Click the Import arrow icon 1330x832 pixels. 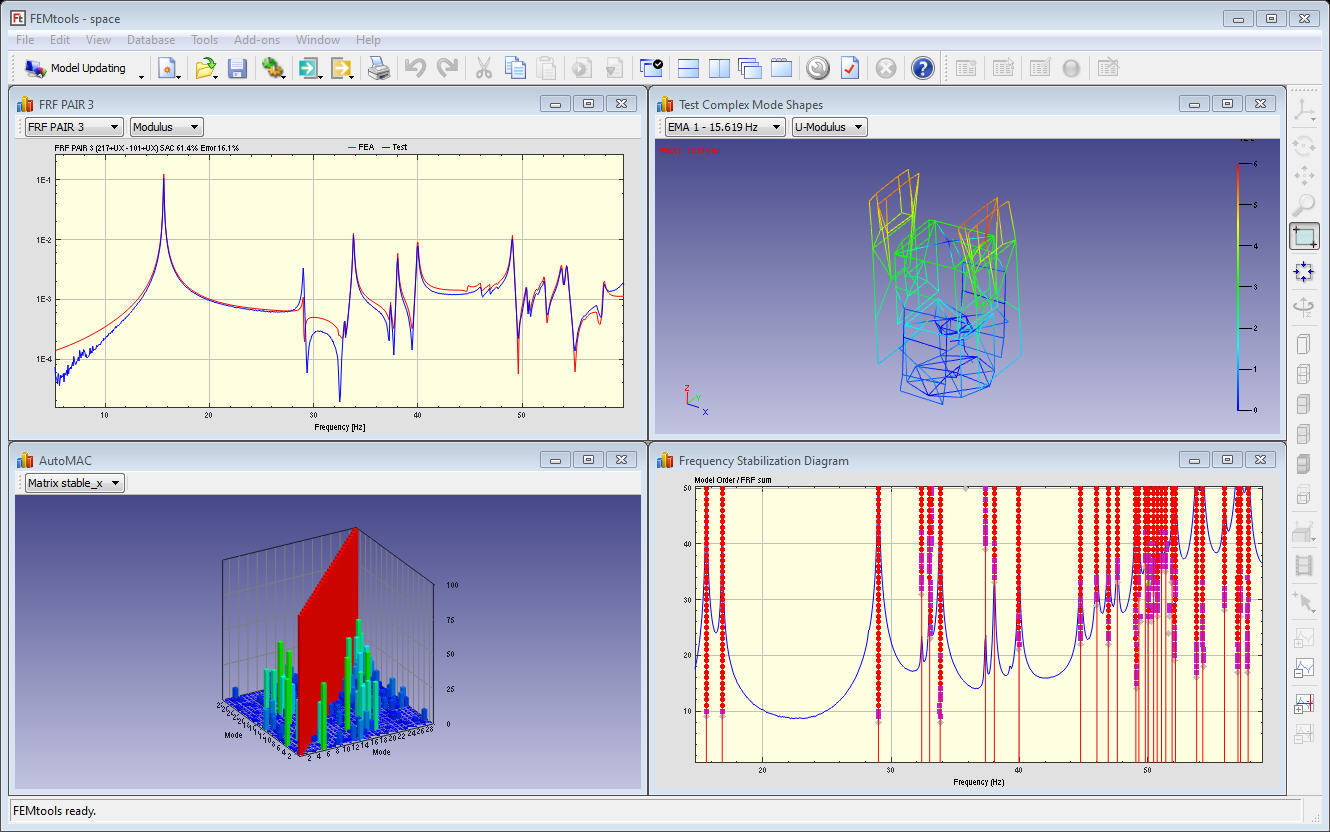click(309, 68)
